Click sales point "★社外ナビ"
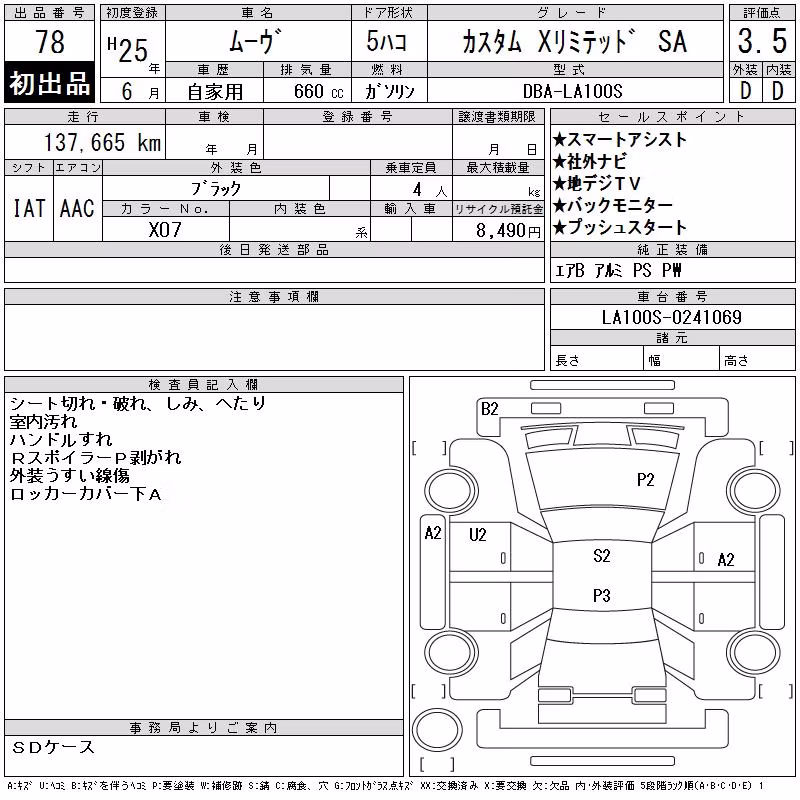The width and height of the screenshot is (800, 800). click(x=589, y=162)
